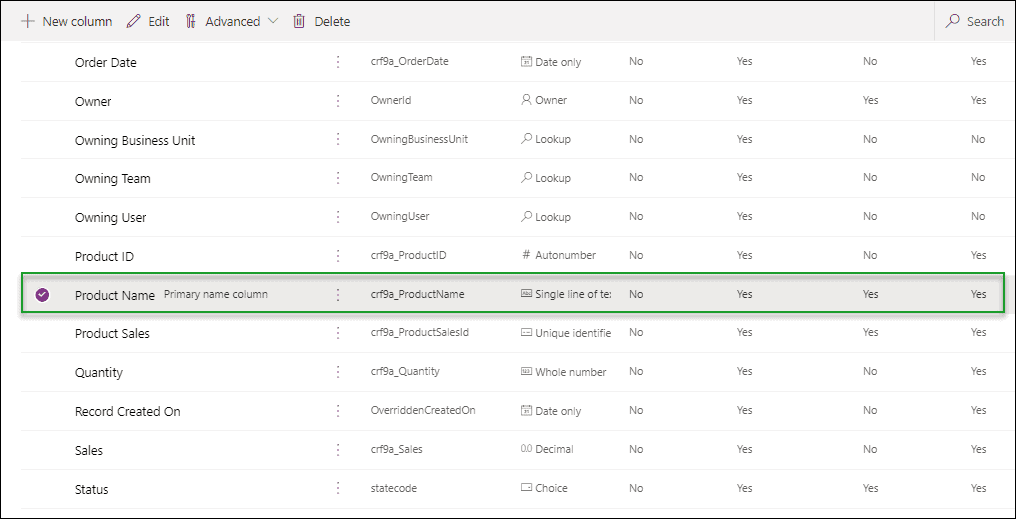1016x519 pixels.
Task: Click the Edit pencil button
Action: 148,21
